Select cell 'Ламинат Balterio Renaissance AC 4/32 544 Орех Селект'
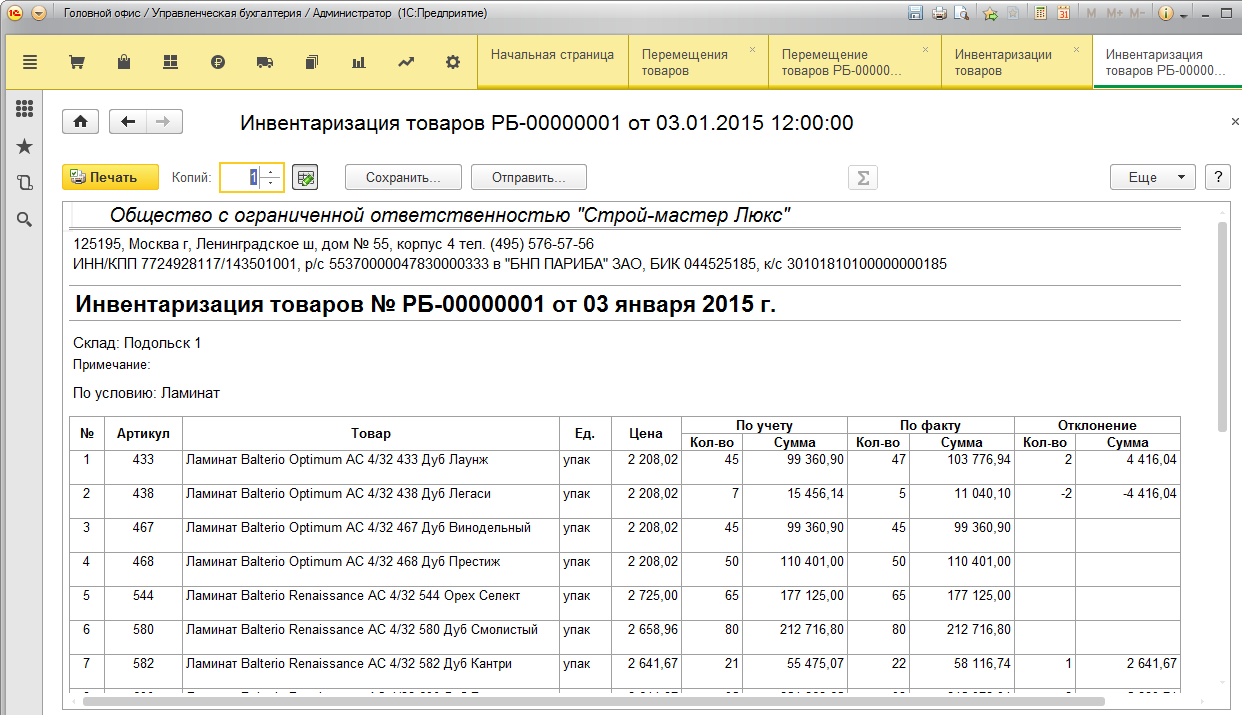This screenshot has height=715, width=1242. (x=370, y=603)
